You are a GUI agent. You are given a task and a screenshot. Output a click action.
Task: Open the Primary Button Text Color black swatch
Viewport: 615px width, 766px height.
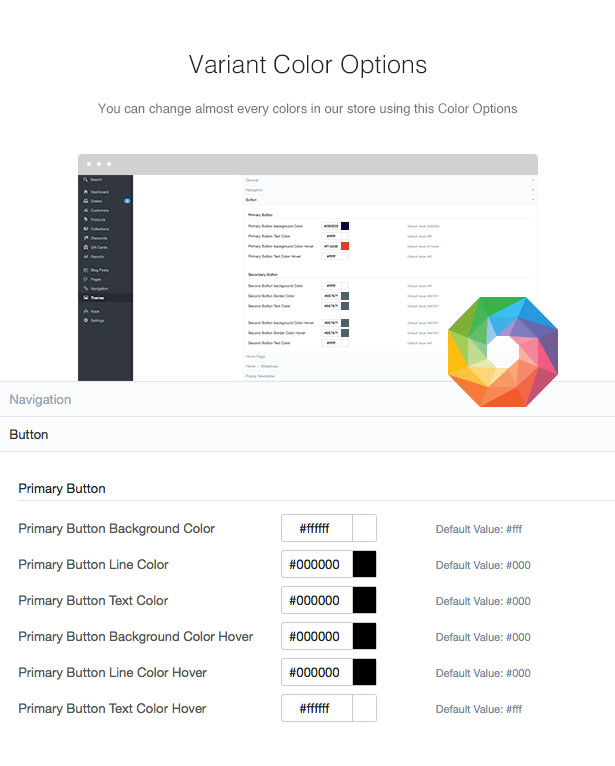[x=364, y=600]
